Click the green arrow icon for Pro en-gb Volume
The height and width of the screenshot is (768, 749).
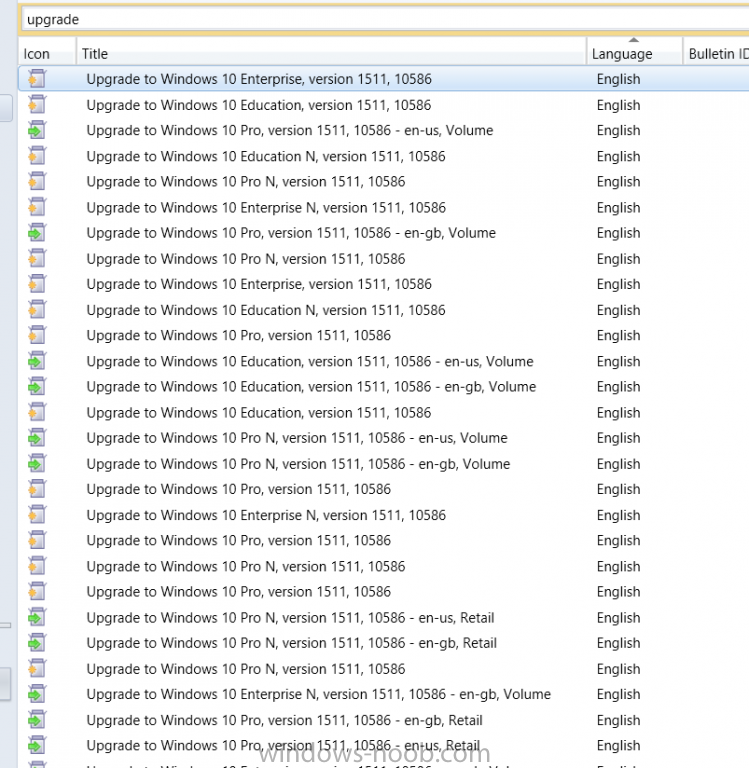tap(37, 233)
